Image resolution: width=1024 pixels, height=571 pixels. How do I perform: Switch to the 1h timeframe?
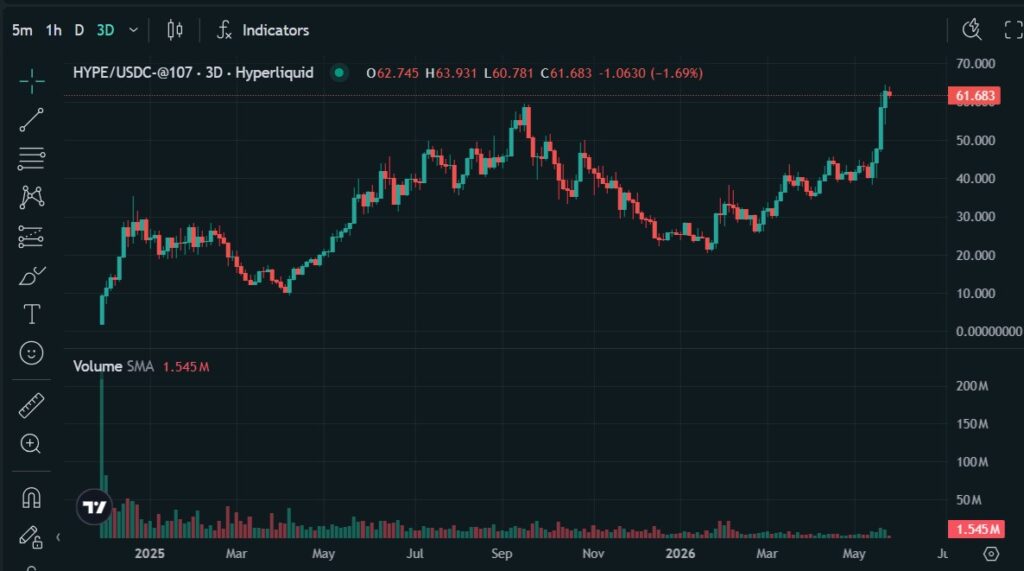[x=54, y=30]
